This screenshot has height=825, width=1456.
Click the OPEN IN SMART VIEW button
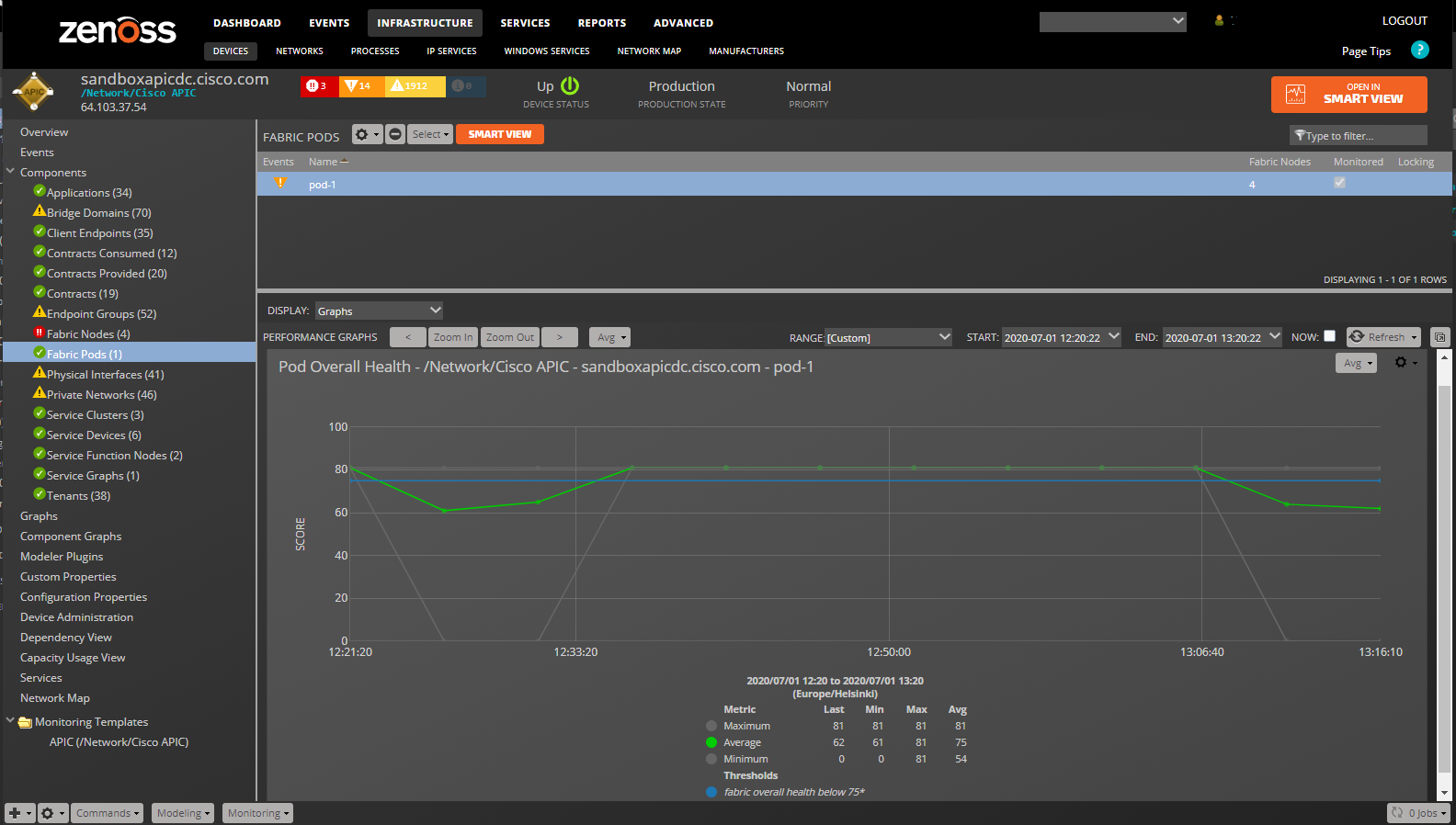pyautogui.click(x=1349, y=94)
